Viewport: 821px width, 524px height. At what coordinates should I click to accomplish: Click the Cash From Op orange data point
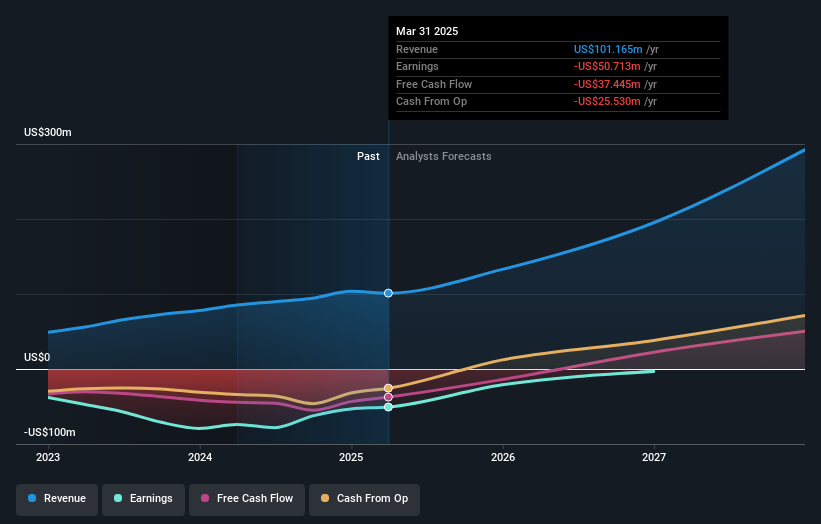(x=388, y=388)
